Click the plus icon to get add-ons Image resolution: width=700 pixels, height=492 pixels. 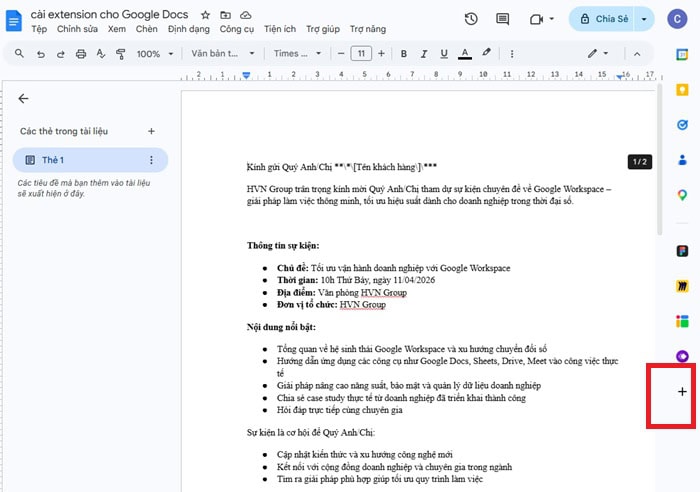click(682, 392)
